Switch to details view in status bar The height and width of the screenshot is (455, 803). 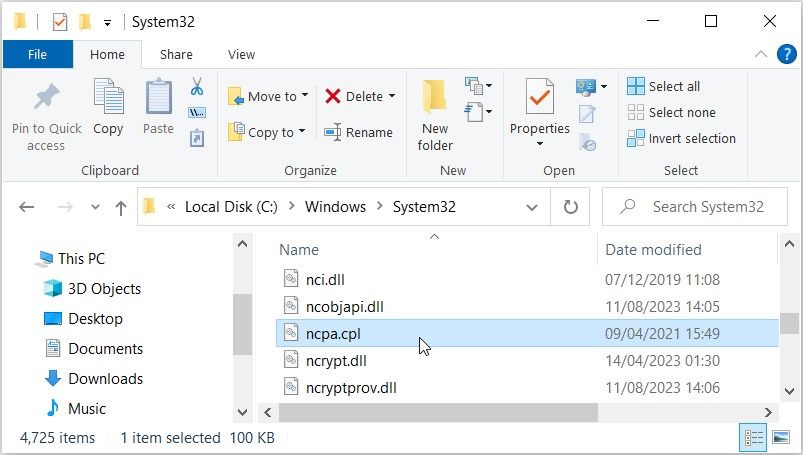click(x=751, y=438)
